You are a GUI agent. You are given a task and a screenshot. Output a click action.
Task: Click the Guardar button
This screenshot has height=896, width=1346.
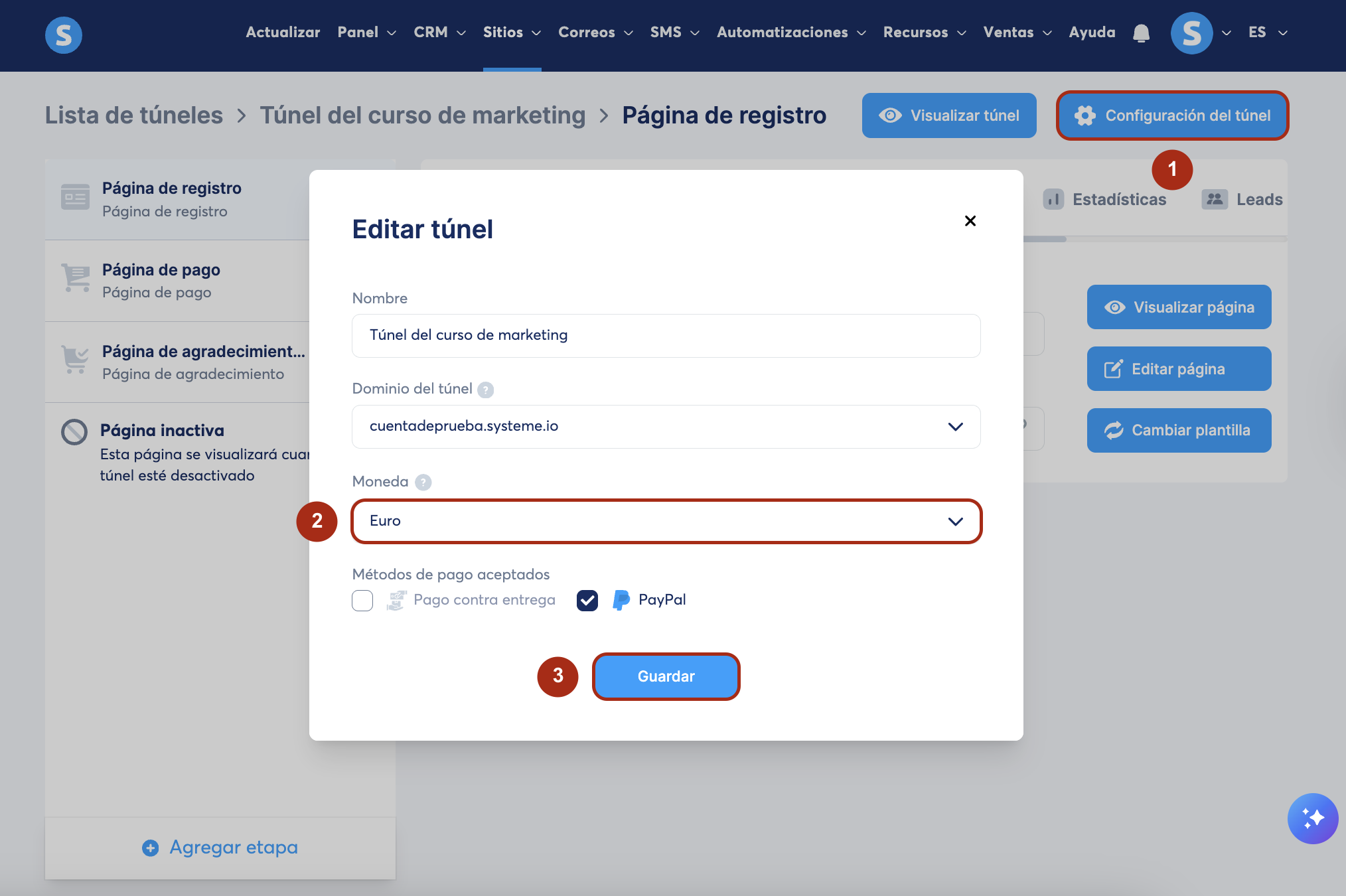[666, 676]
